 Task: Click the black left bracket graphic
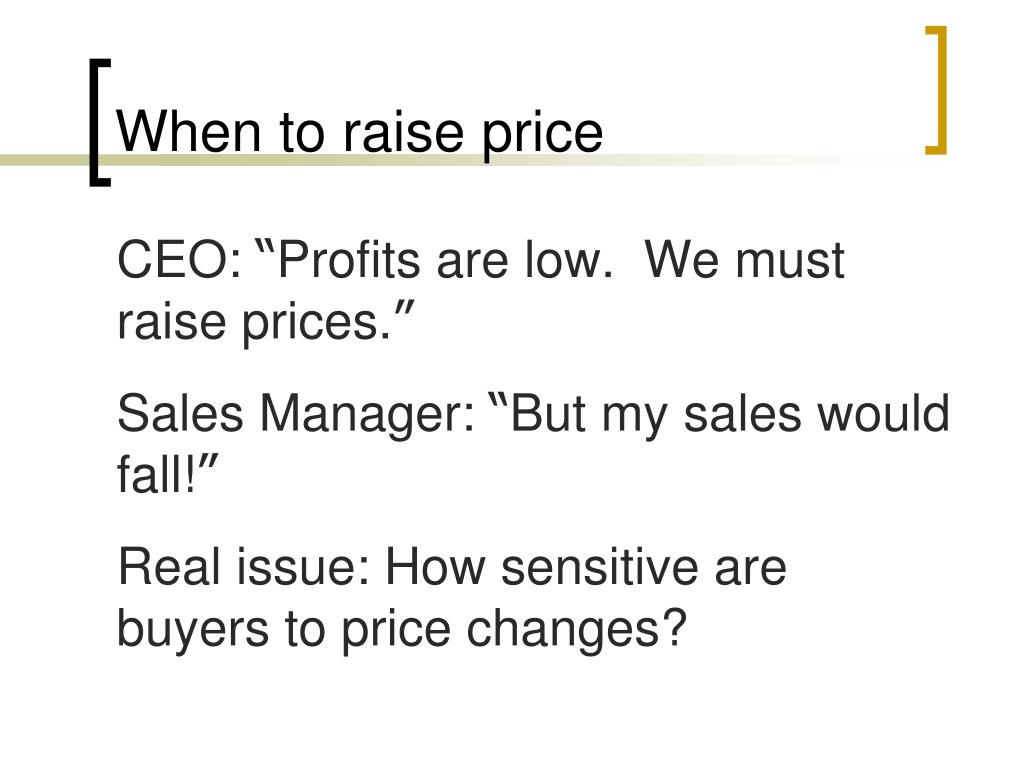[100, 123]
